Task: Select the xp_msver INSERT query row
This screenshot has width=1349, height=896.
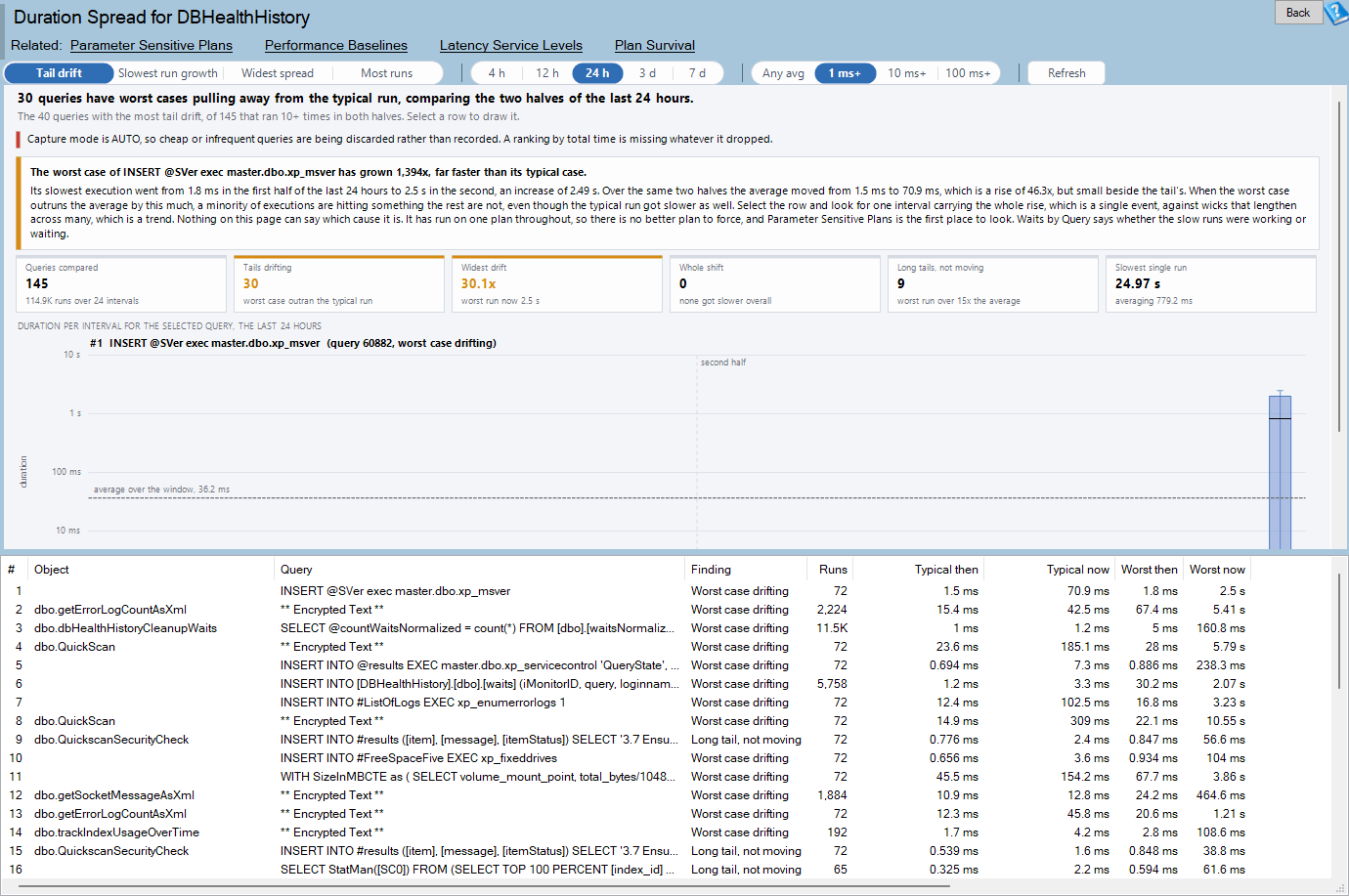Action: pyautogui.click(x=626, y=591)
